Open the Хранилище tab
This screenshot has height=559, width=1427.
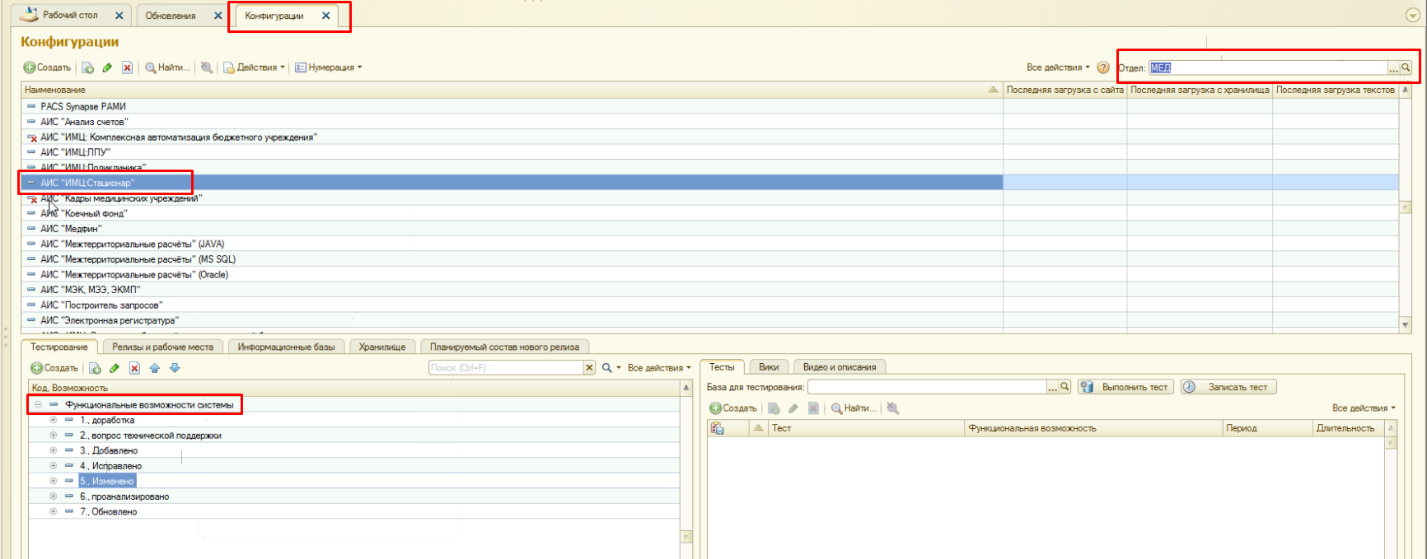[381, 346]
